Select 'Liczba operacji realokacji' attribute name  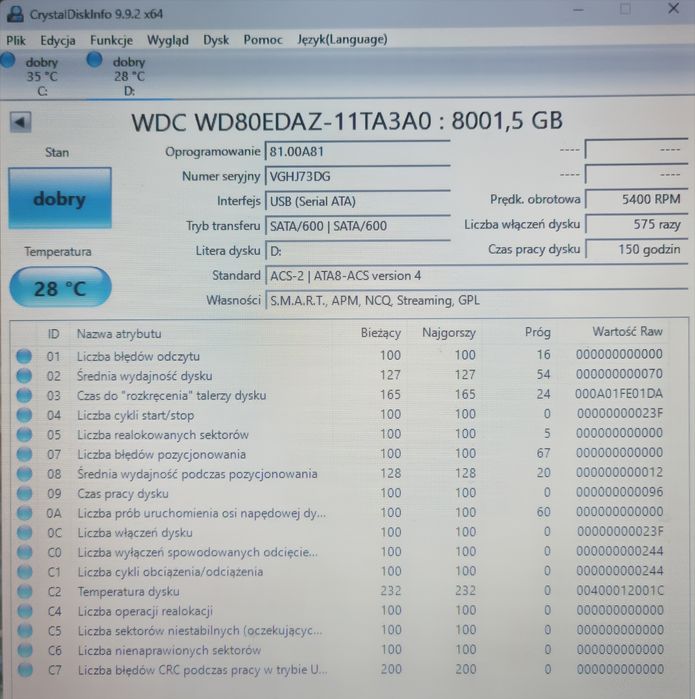tap(145, 611)
